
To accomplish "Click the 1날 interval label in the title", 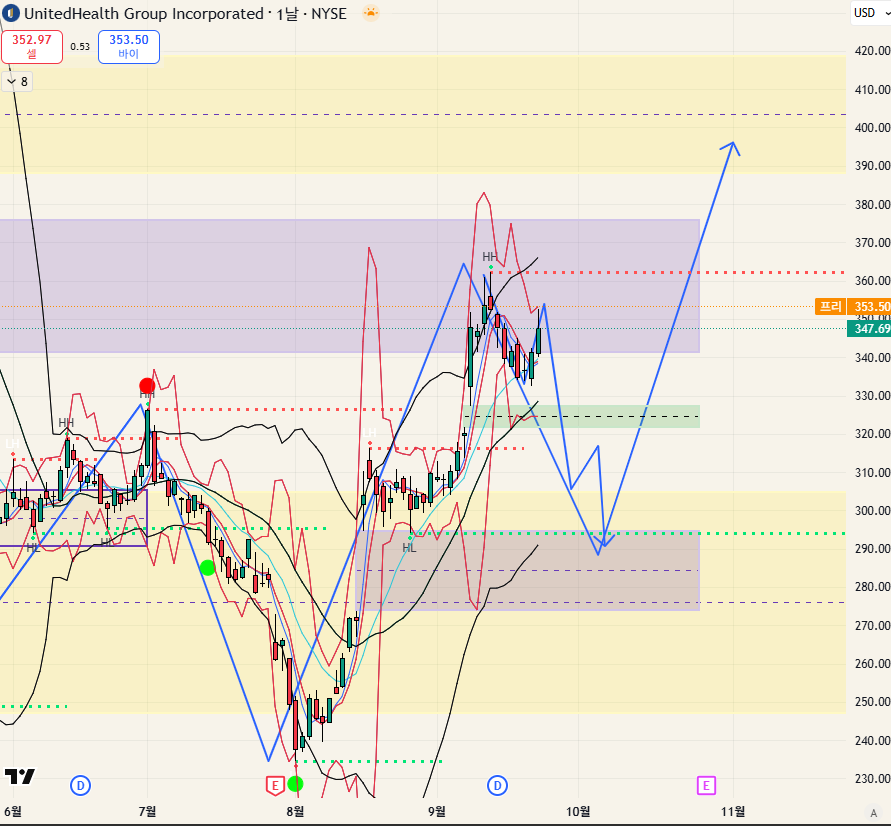I will 287,14.
